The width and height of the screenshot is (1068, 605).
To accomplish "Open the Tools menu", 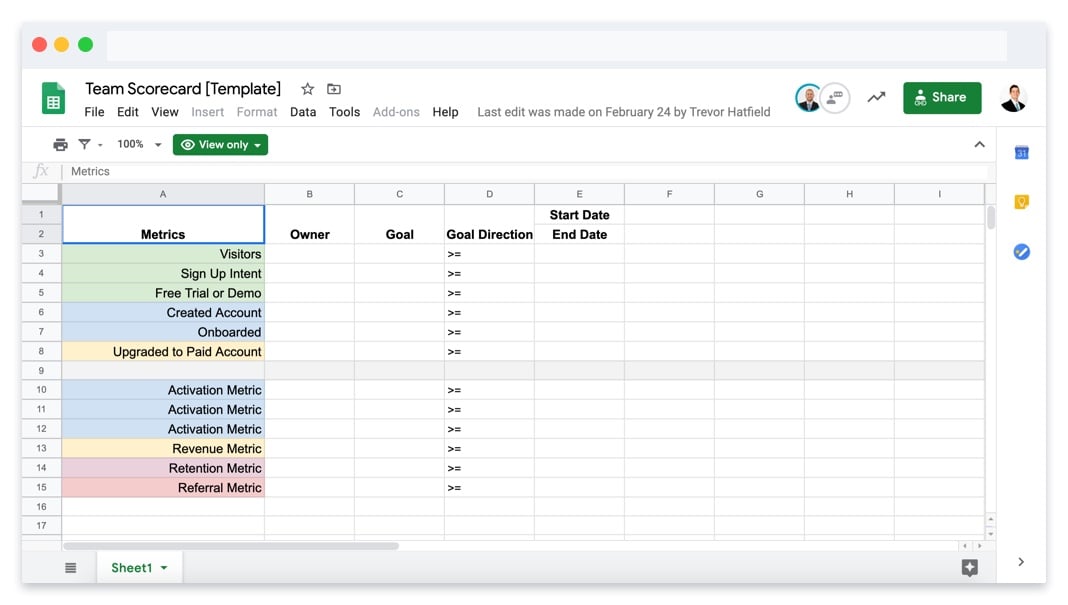I will click(344, 112).
